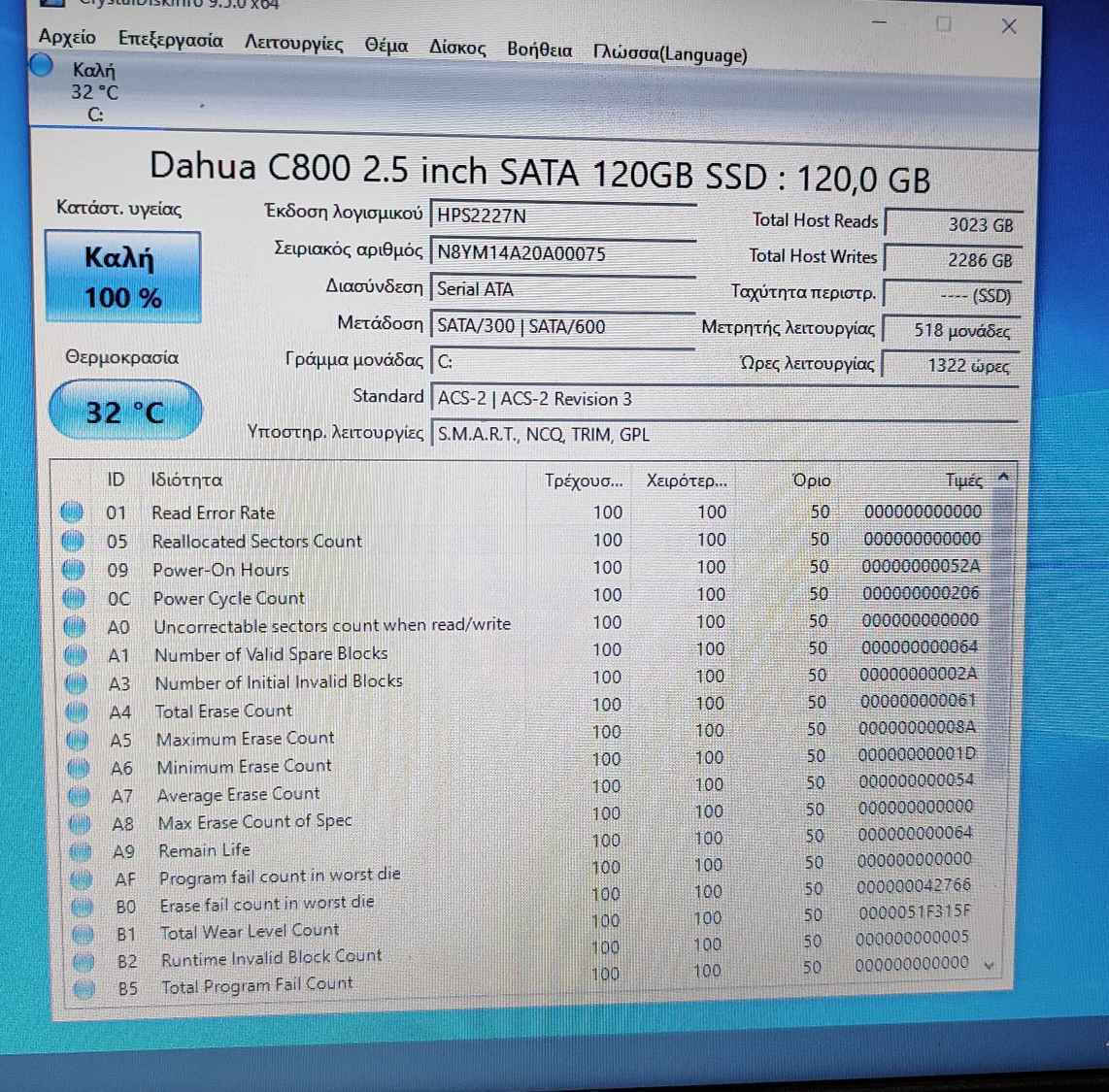Click the Χειρότερ... column header
This screenshot has width=1109, height=1092.
pyautogui.click(x=686, y=480)
